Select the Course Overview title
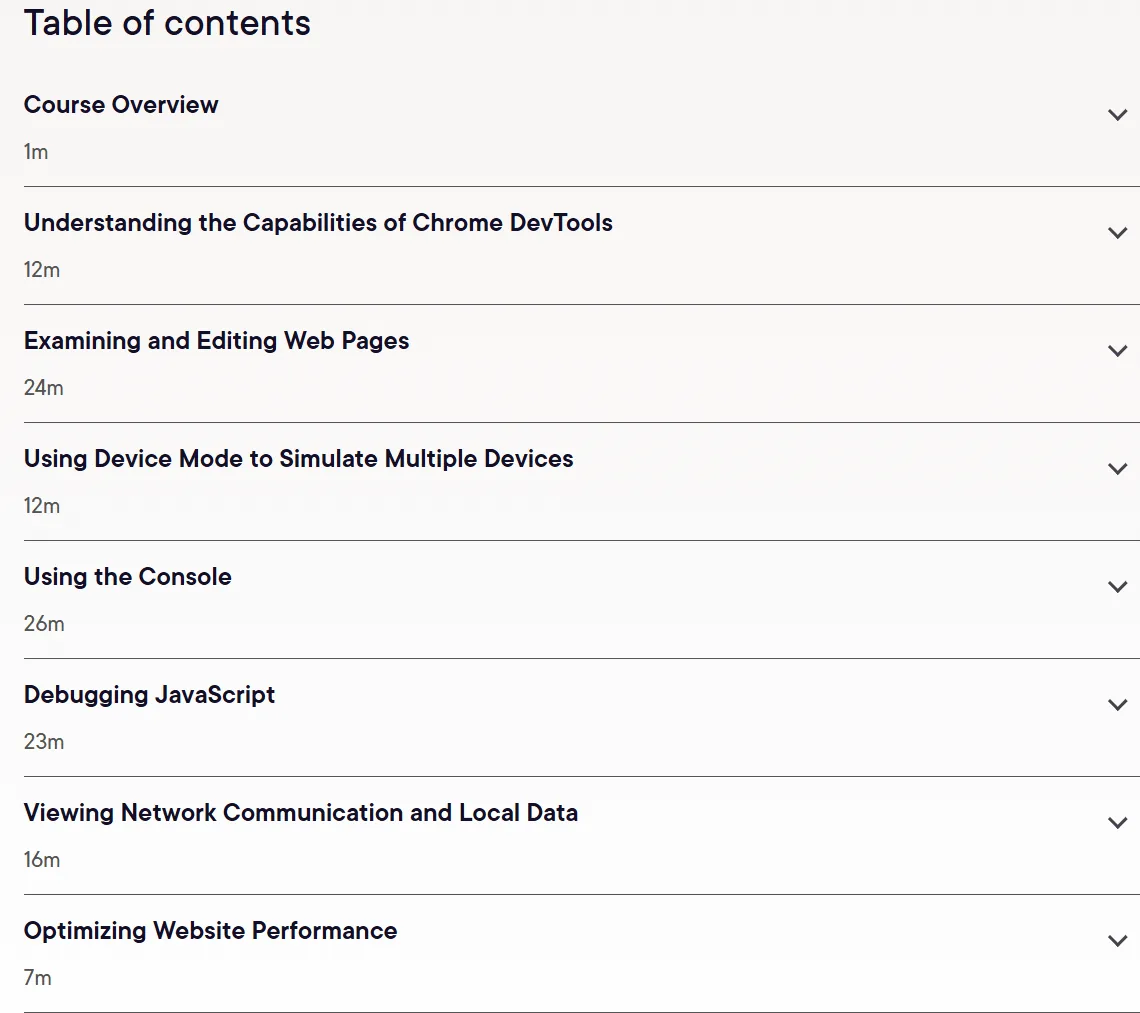Viewport: 1140px width, 1013px height. 121,105
